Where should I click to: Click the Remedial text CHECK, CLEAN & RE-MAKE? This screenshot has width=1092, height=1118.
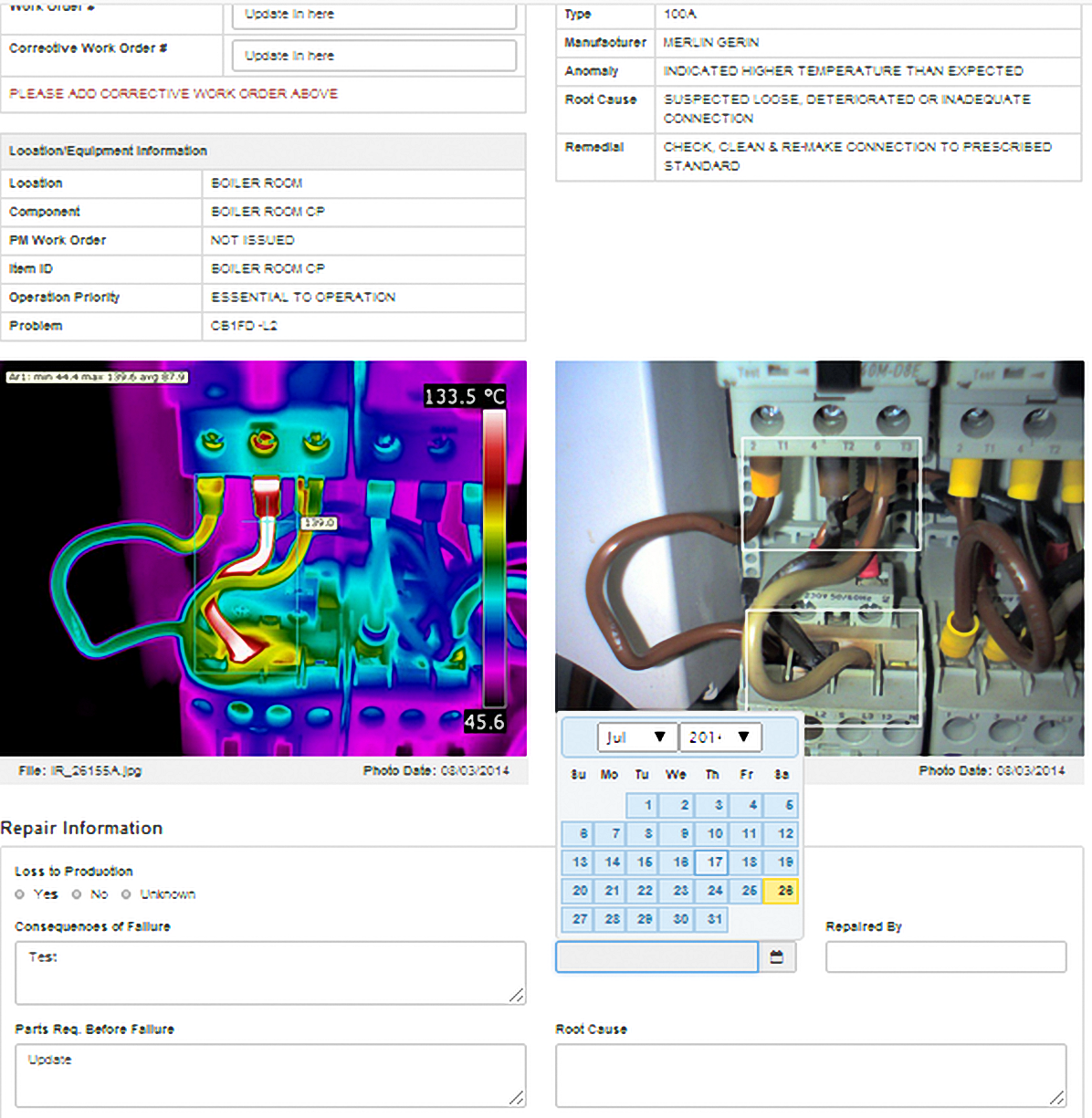pos(857,156)
